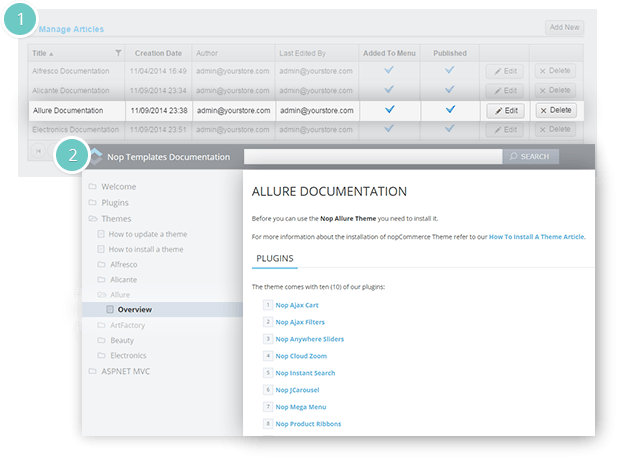Screen dimensions: 620x460
Task: Toggle Published check for Allure Documentation
Action: point(450,109)
